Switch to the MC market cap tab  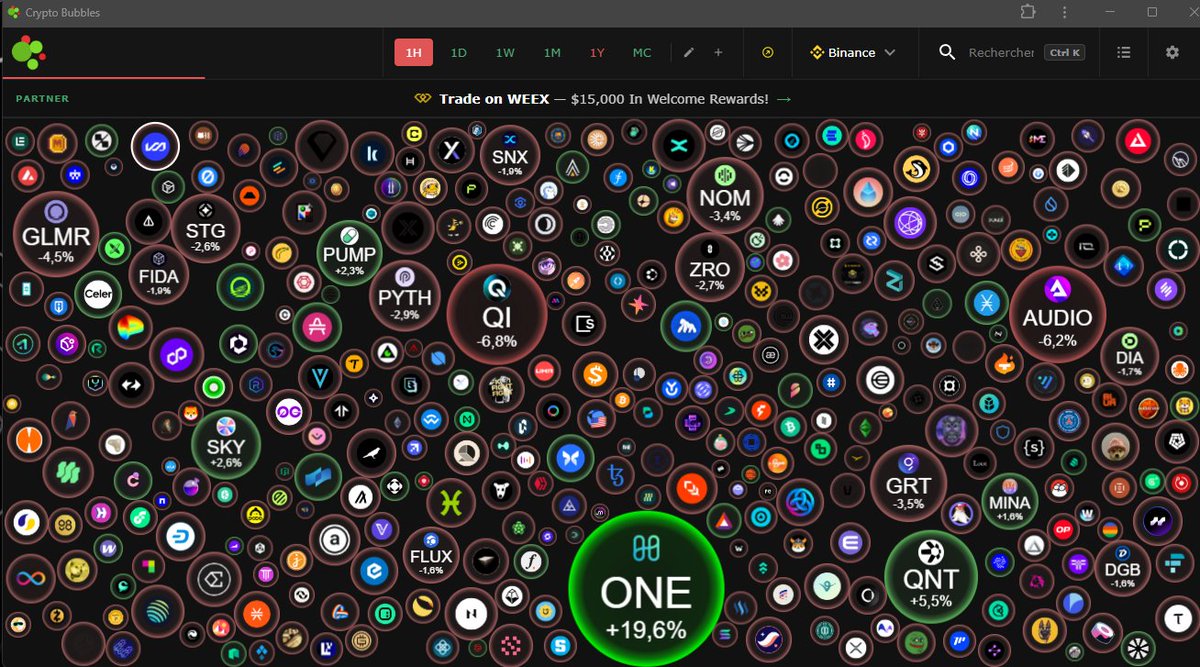point(642,53)
